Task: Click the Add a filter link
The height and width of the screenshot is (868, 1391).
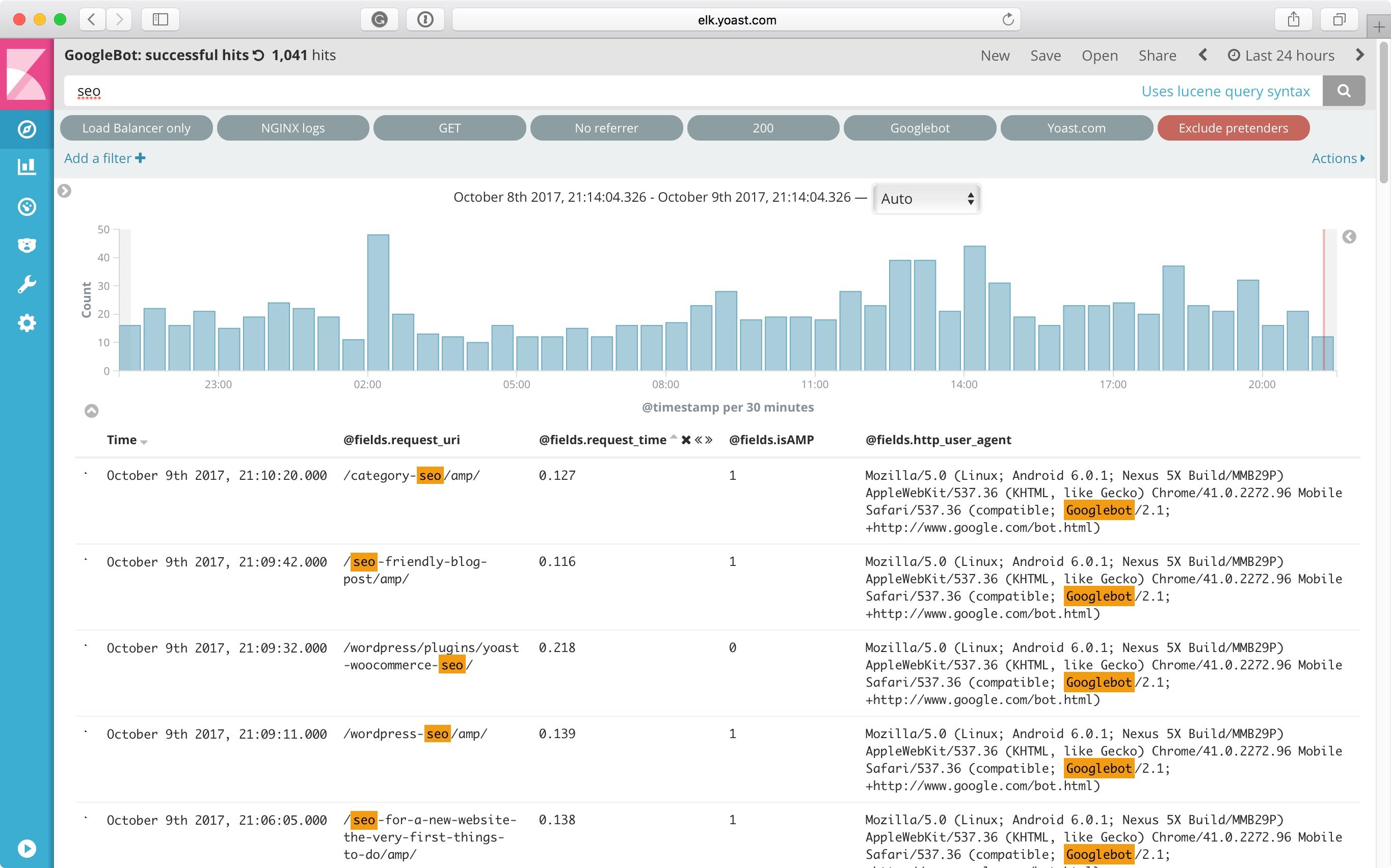Action: coord(104,158)
